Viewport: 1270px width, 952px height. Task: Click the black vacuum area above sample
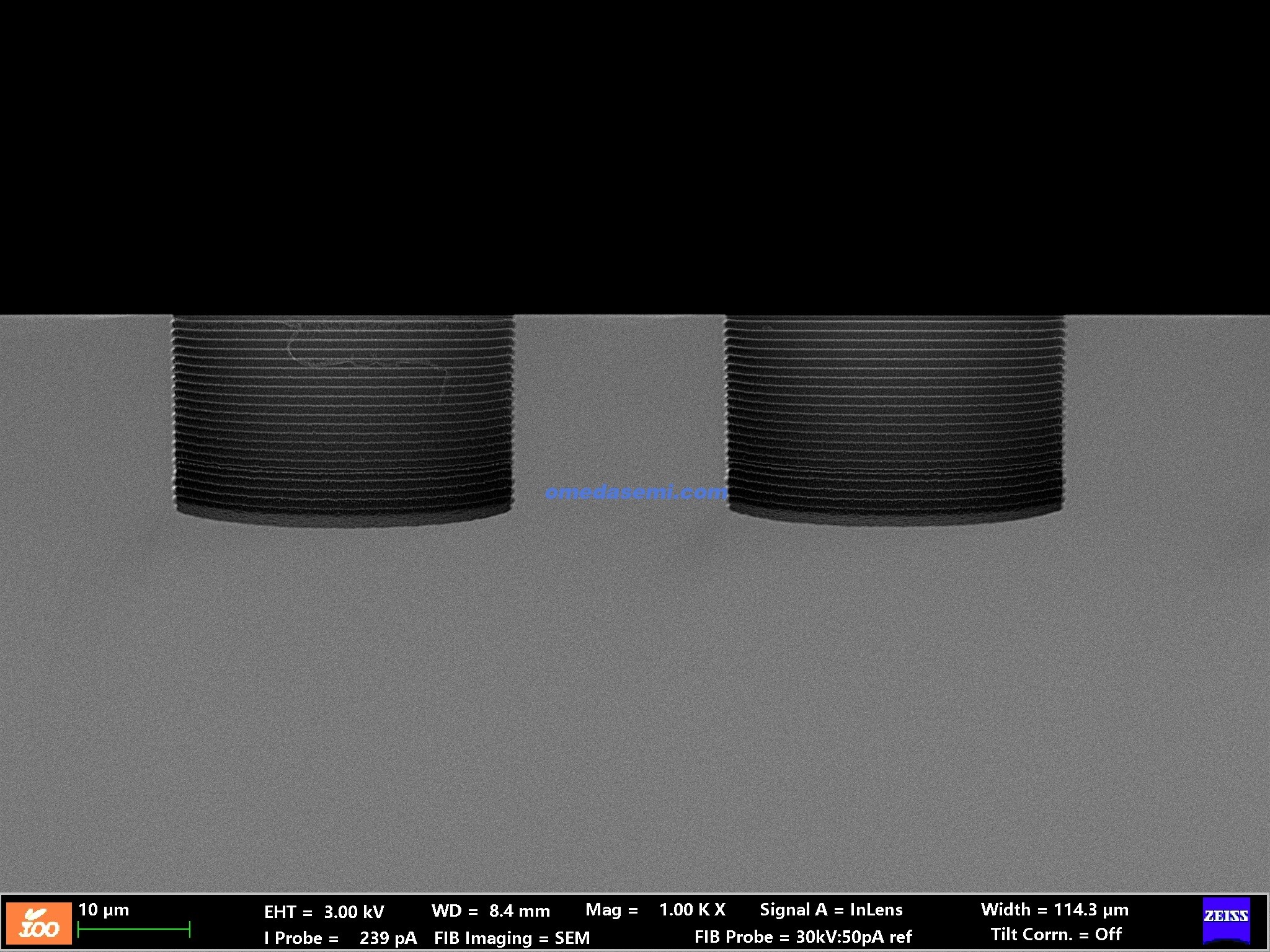(635, 155)
